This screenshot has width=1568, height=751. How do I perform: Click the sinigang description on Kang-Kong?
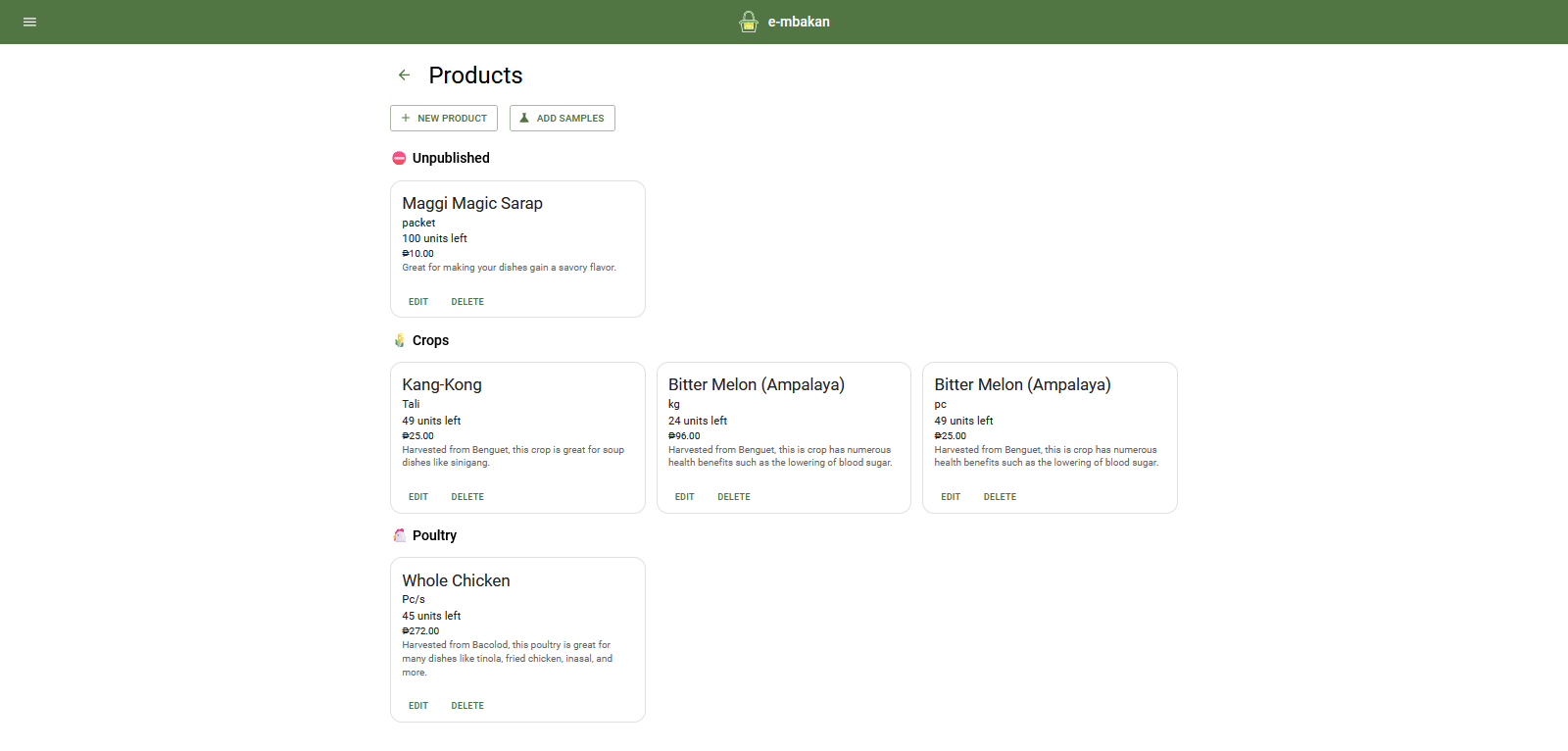click(x=513, y=456)
